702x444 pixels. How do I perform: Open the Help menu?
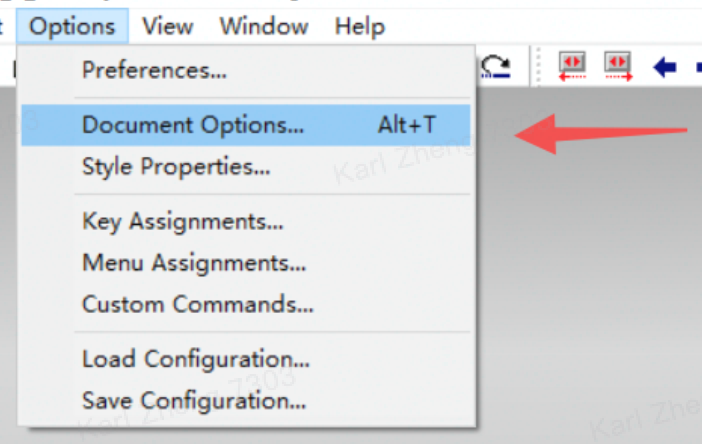(360, 26)
